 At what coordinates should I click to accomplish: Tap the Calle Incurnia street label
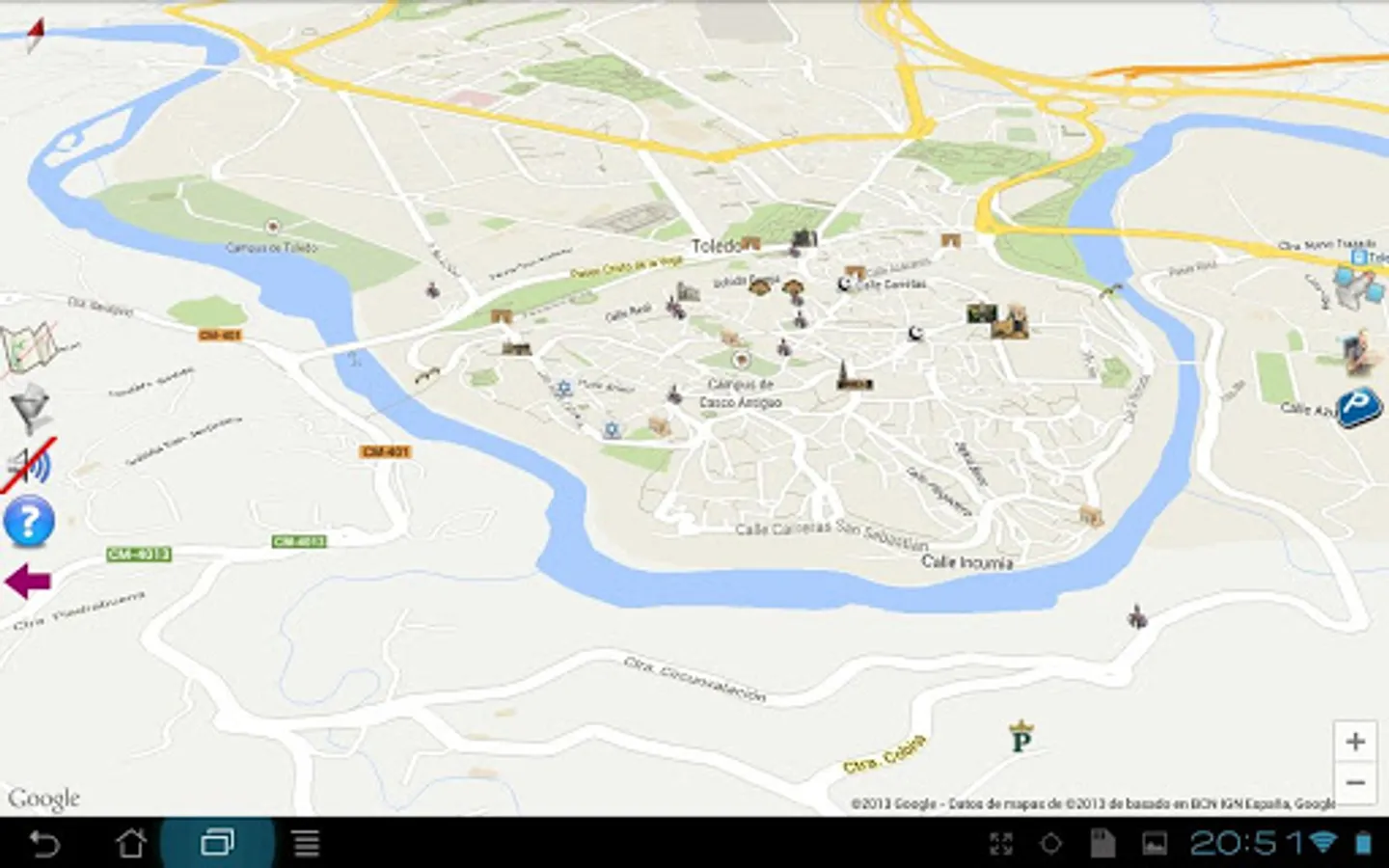pos(967,561)
